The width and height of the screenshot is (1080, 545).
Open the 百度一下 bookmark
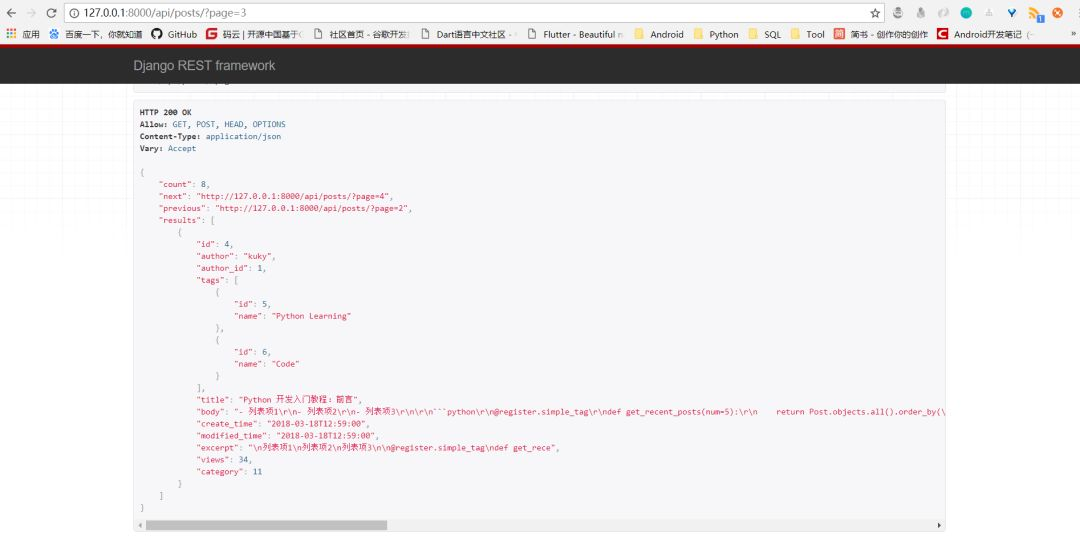95,34
